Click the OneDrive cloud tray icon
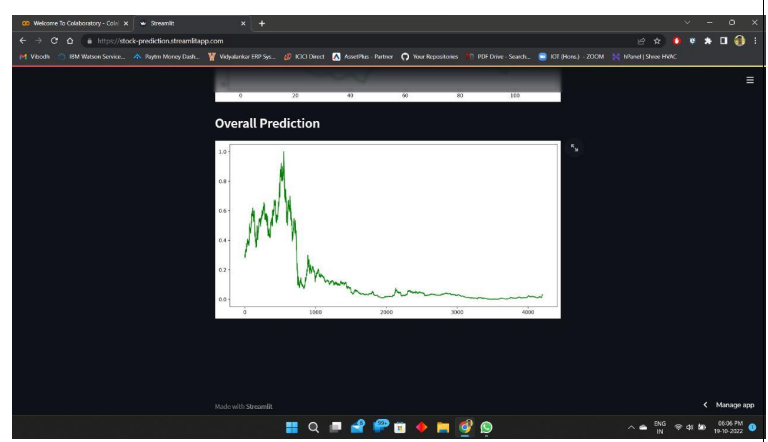 [643, 428]
